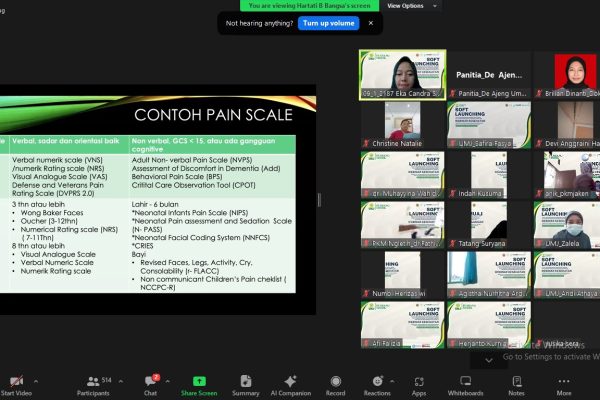The image size is (600, 400).
Task: Click the *CRIES line on slide
Action: click(x=142, y=246)
